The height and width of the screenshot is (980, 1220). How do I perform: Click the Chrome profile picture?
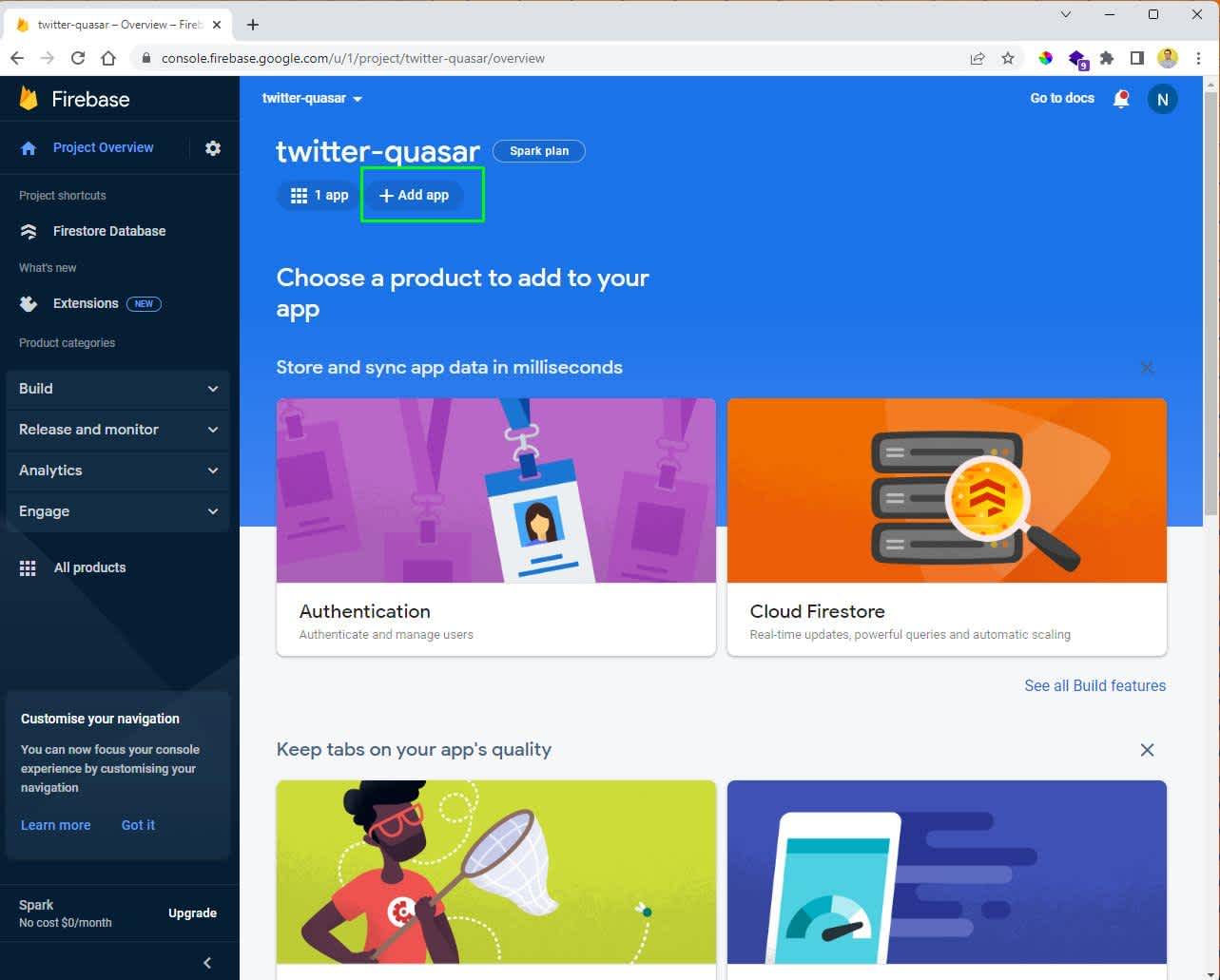[x=1168, y=58]
